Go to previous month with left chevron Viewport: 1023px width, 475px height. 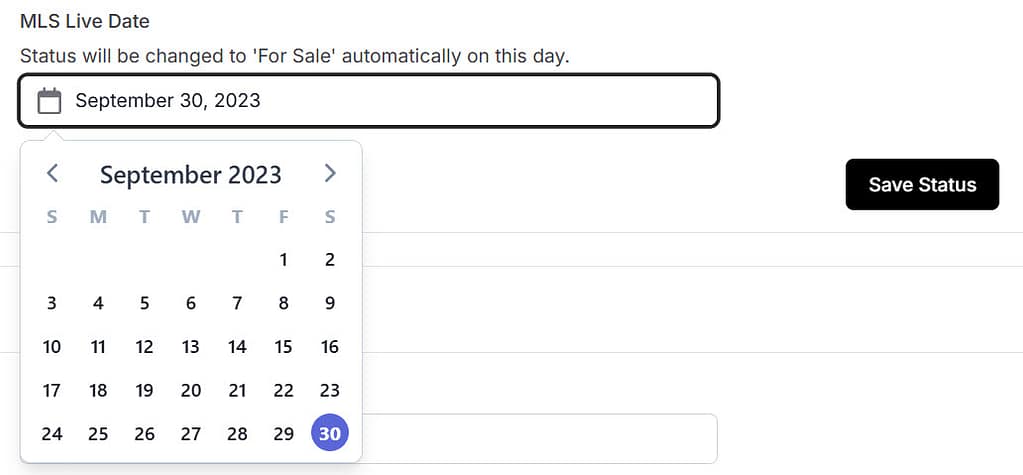53,174
